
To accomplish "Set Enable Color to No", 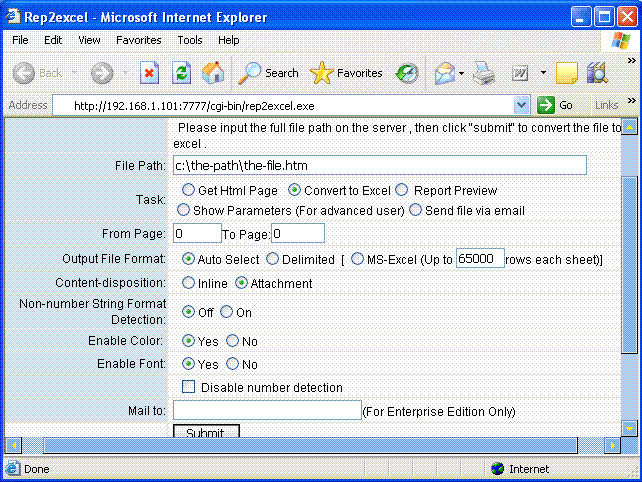I will tap(232, 340).
